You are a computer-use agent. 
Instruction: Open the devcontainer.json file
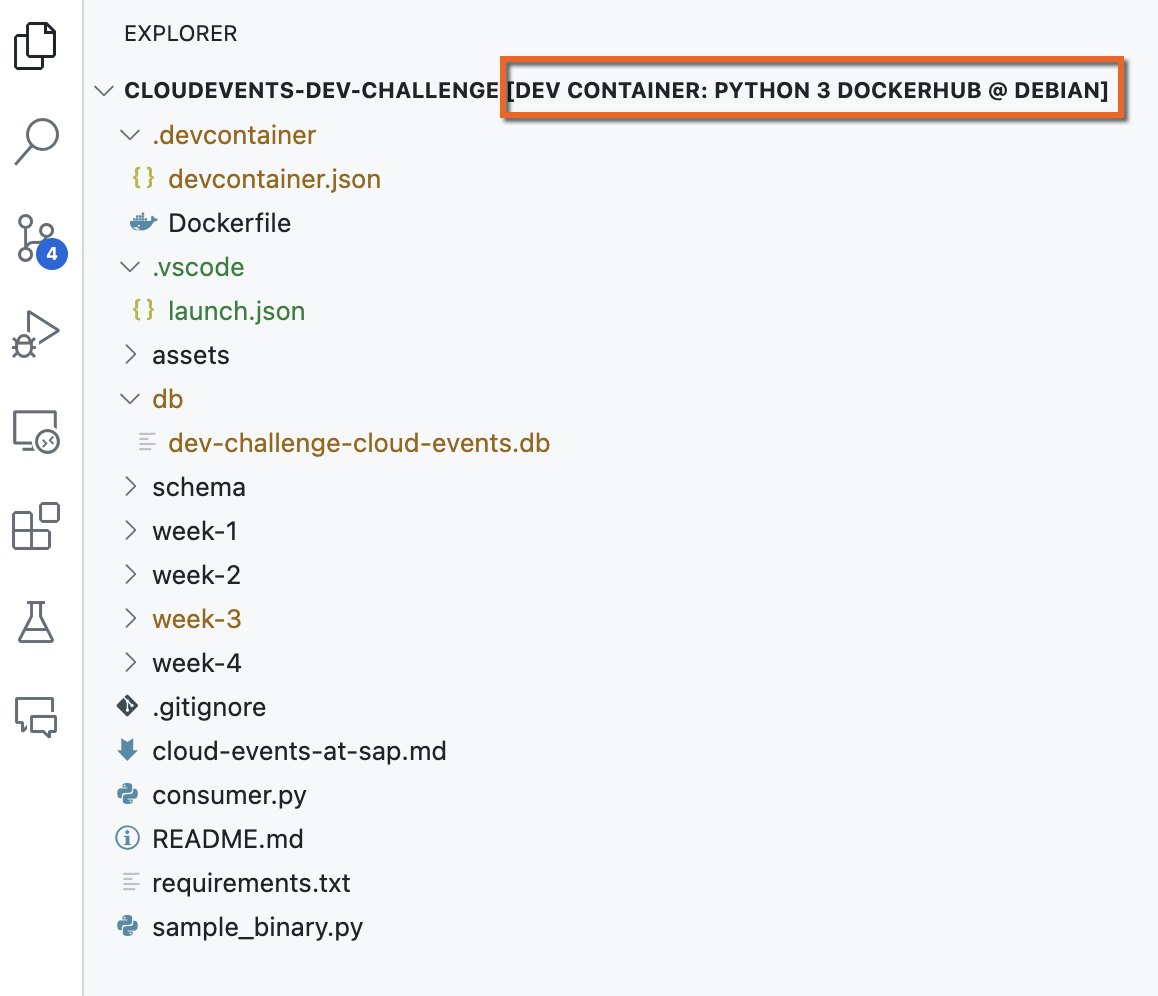tap(274, 178)
